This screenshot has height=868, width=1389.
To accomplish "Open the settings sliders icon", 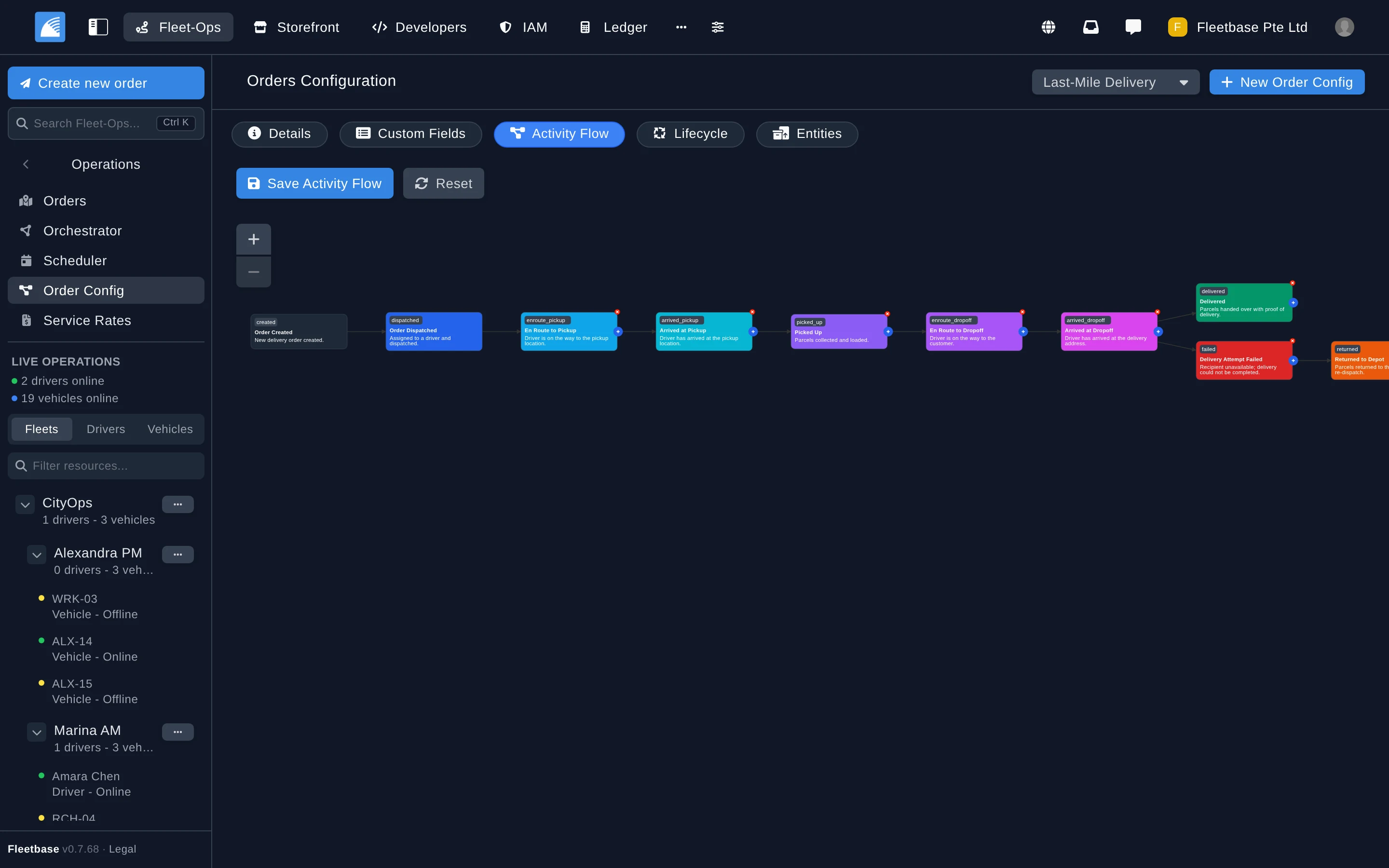I will tap(718, 27).
